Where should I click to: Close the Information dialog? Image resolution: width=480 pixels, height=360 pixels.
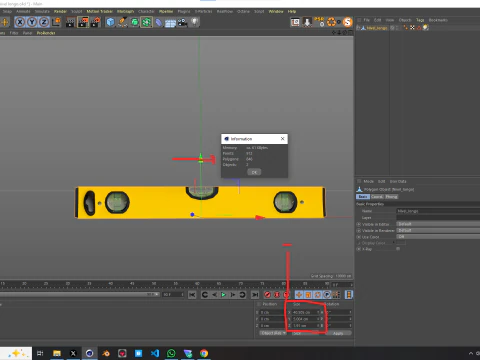pyautogui.click(x=283, y=139)
